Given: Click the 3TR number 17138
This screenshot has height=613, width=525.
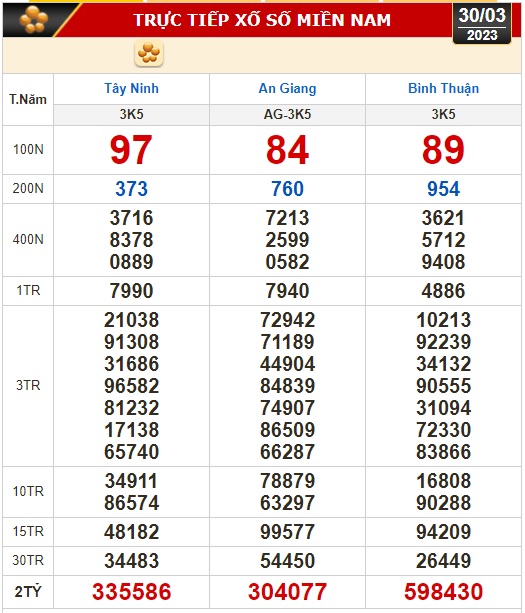Looking at the screenshot, I should [131, 430].
